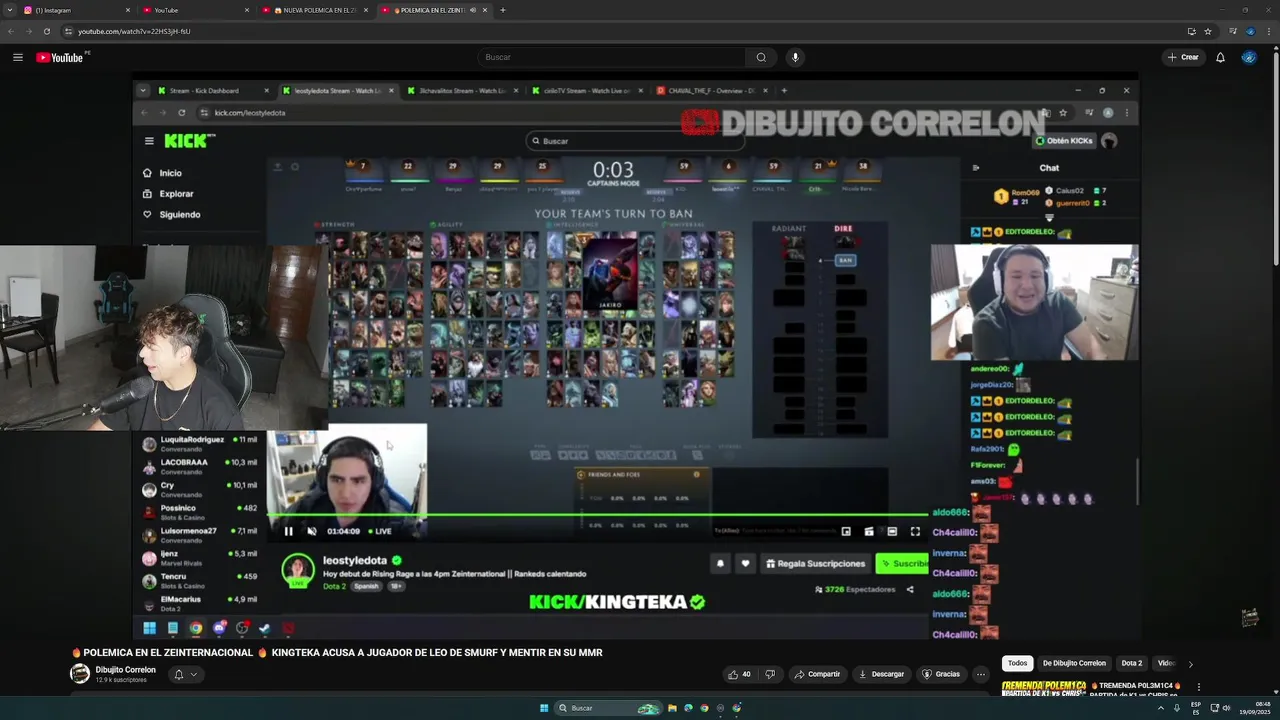Start voice search with the microphone icon
Screen dimensions: 1280x720
tap(795, 57)
